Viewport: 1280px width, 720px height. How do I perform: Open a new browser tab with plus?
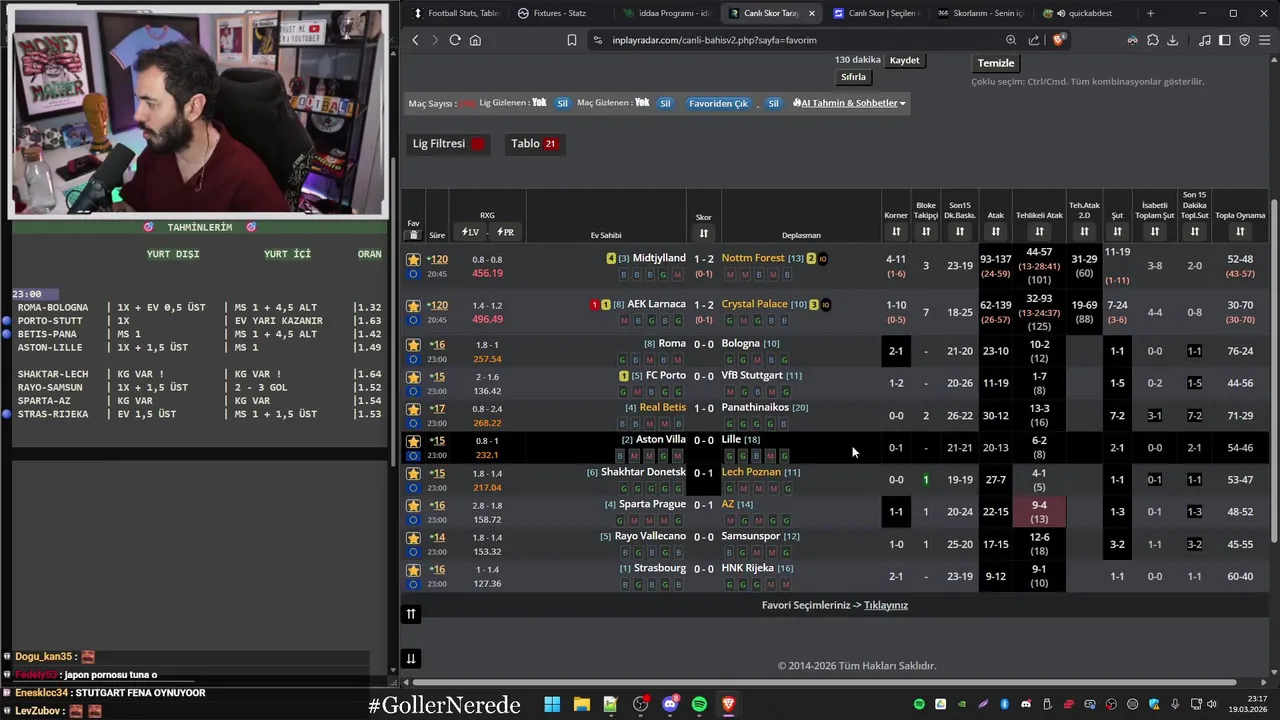pyautogui.click(x=1150, y=13)
